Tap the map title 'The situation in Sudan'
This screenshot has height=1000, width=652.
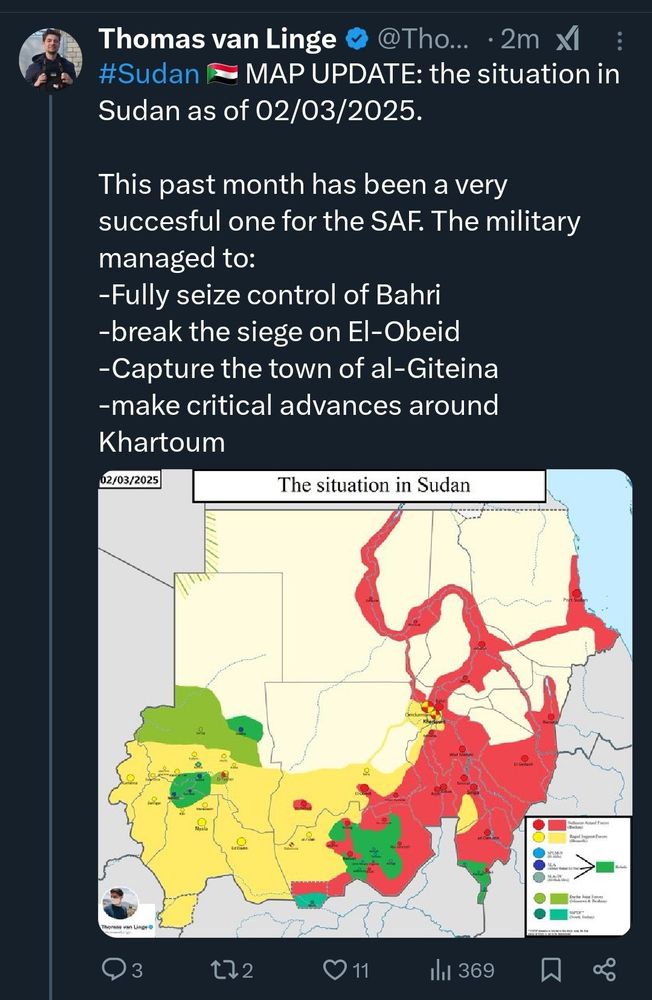(x=373, y=485)
